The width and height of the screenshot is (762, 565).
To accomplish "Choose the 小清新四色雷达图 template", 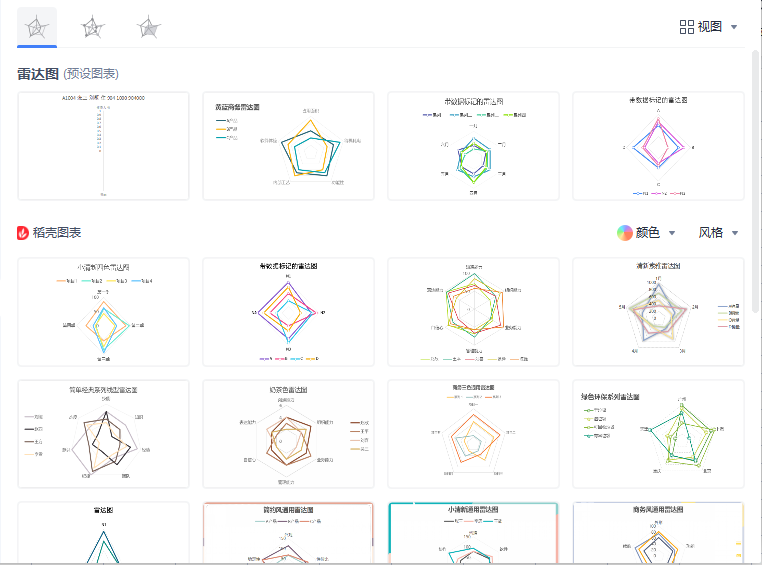I will (x=104, y=312).
